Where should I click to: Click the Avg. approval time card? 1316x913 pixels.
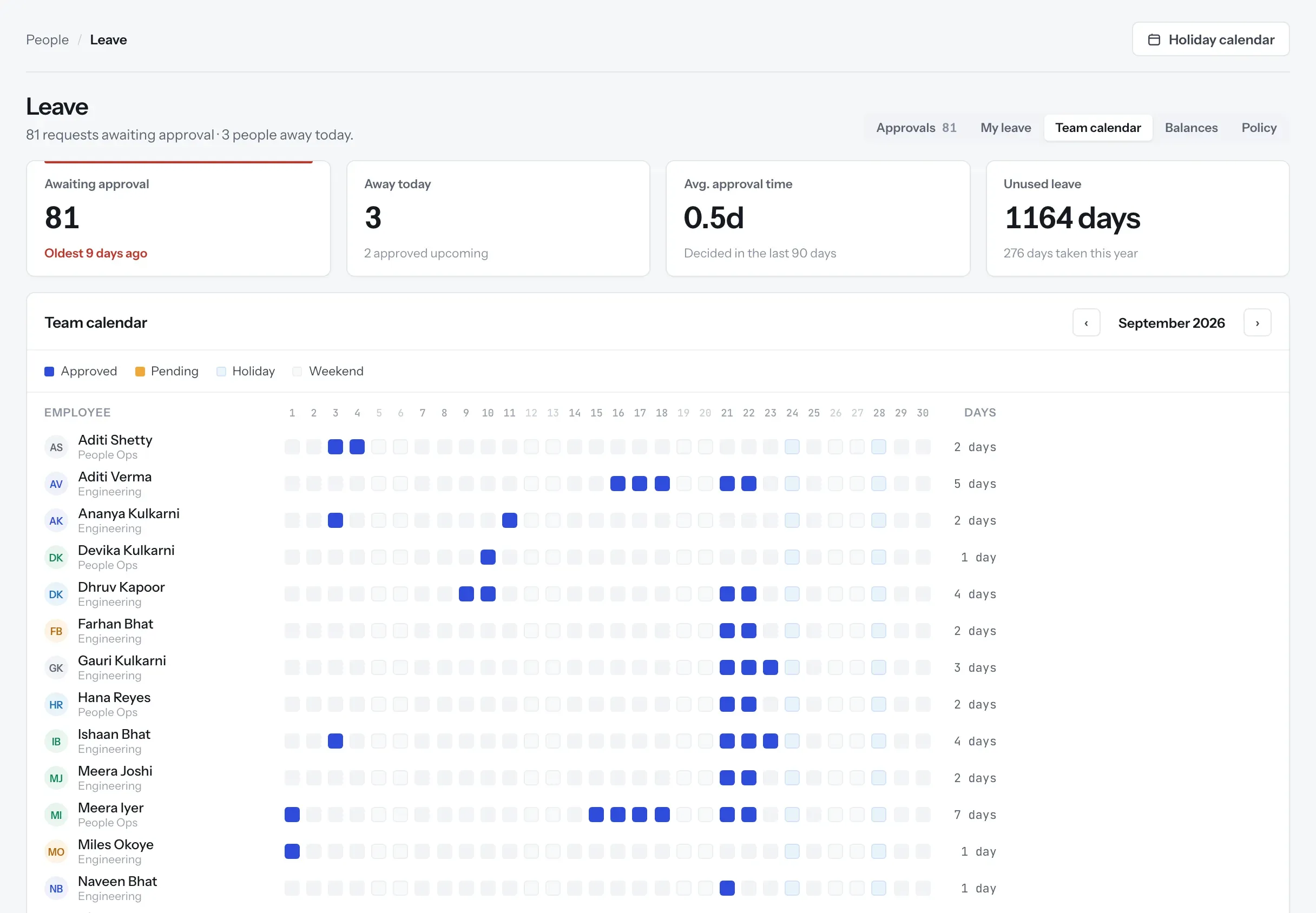[818, 219]
